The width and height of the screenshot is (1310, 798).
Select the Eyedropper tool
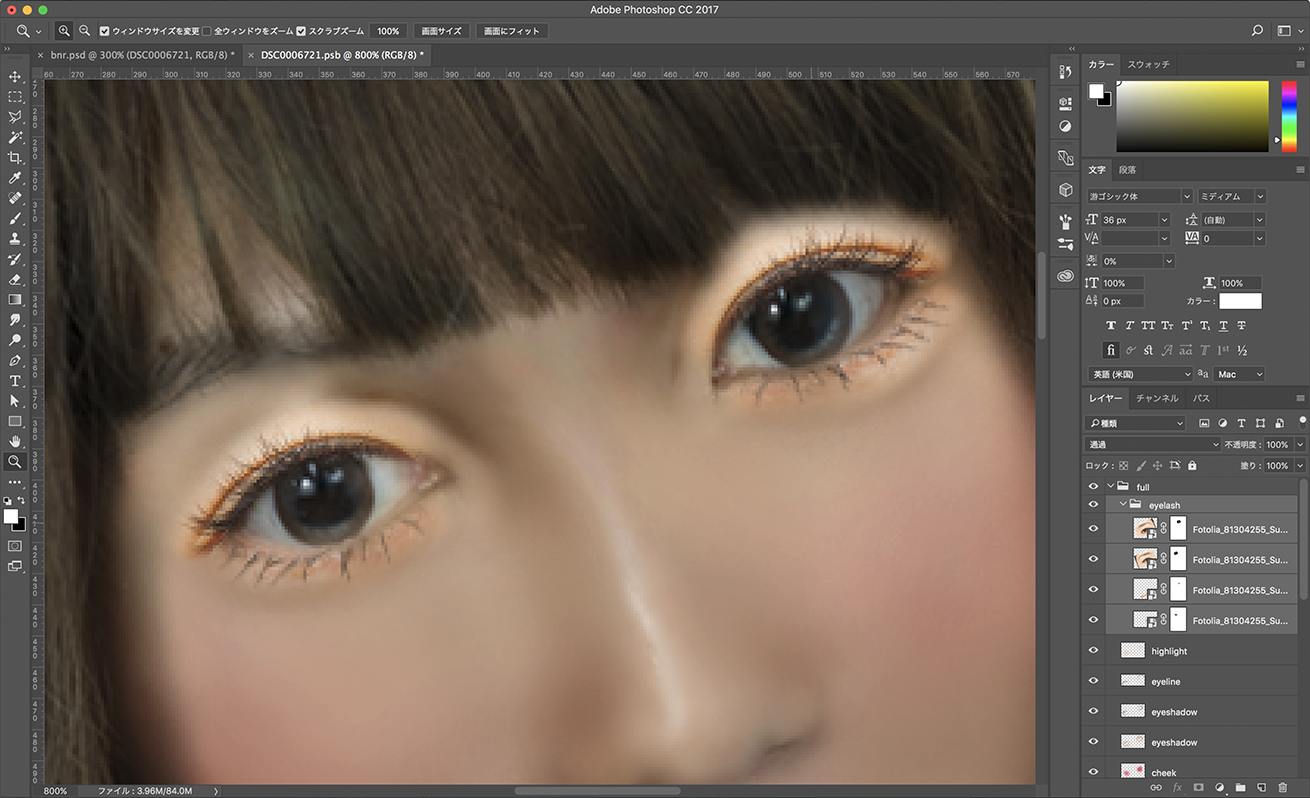[x=15, y=178]
